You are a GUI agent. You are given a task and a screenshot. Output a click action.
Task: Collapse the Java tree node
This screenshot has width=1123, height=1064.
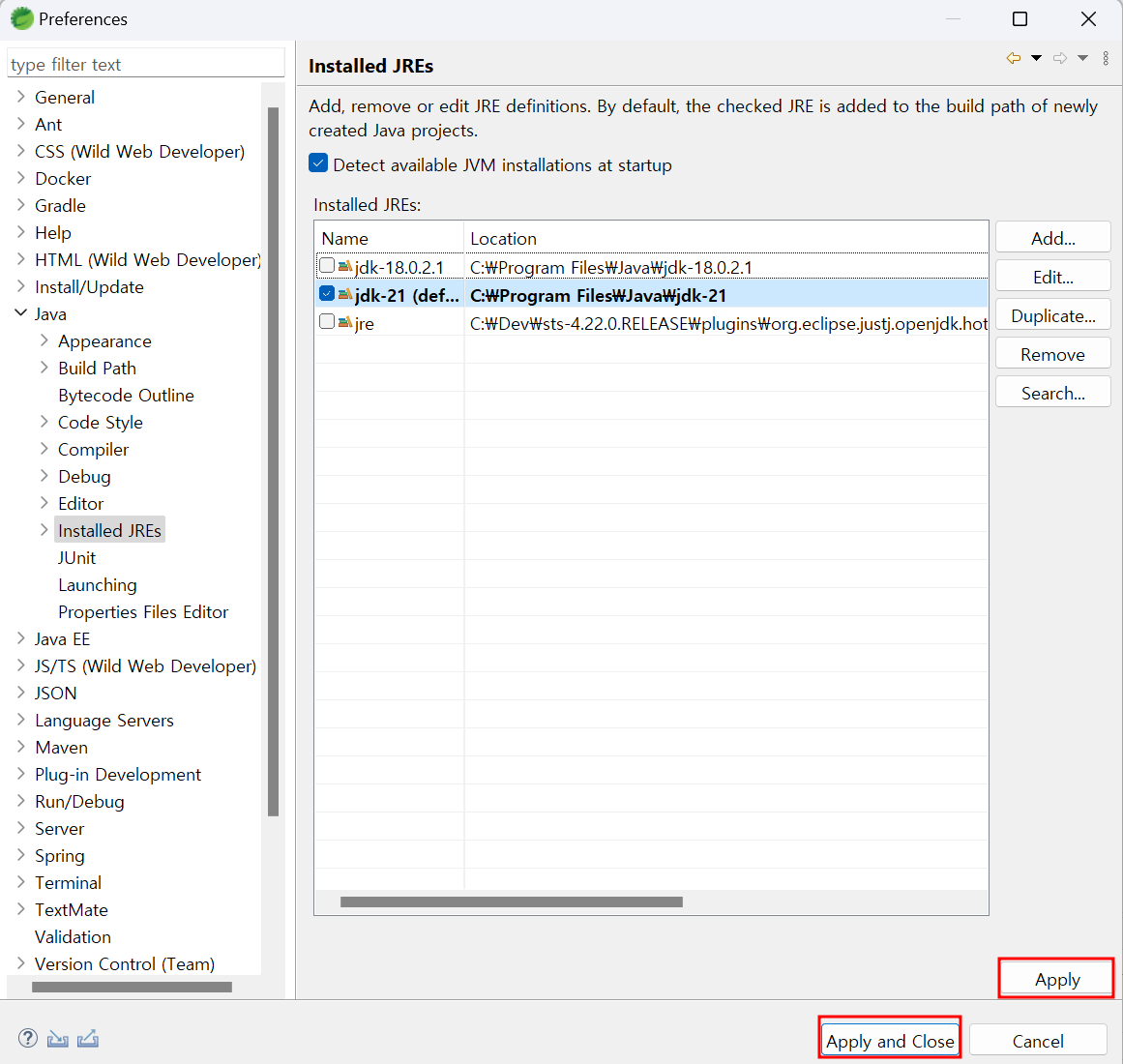[20, 313]
